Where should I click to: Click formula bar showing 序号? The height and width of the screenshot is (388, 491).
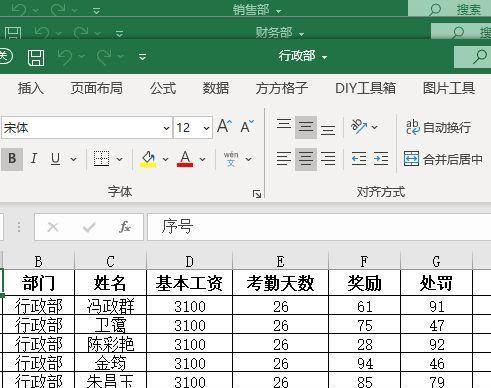point(319,227)
